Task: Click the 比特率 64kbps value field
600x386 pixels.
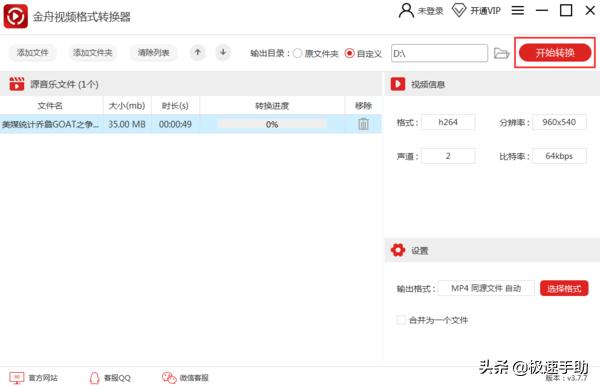Action: click(x=559, y=156)
